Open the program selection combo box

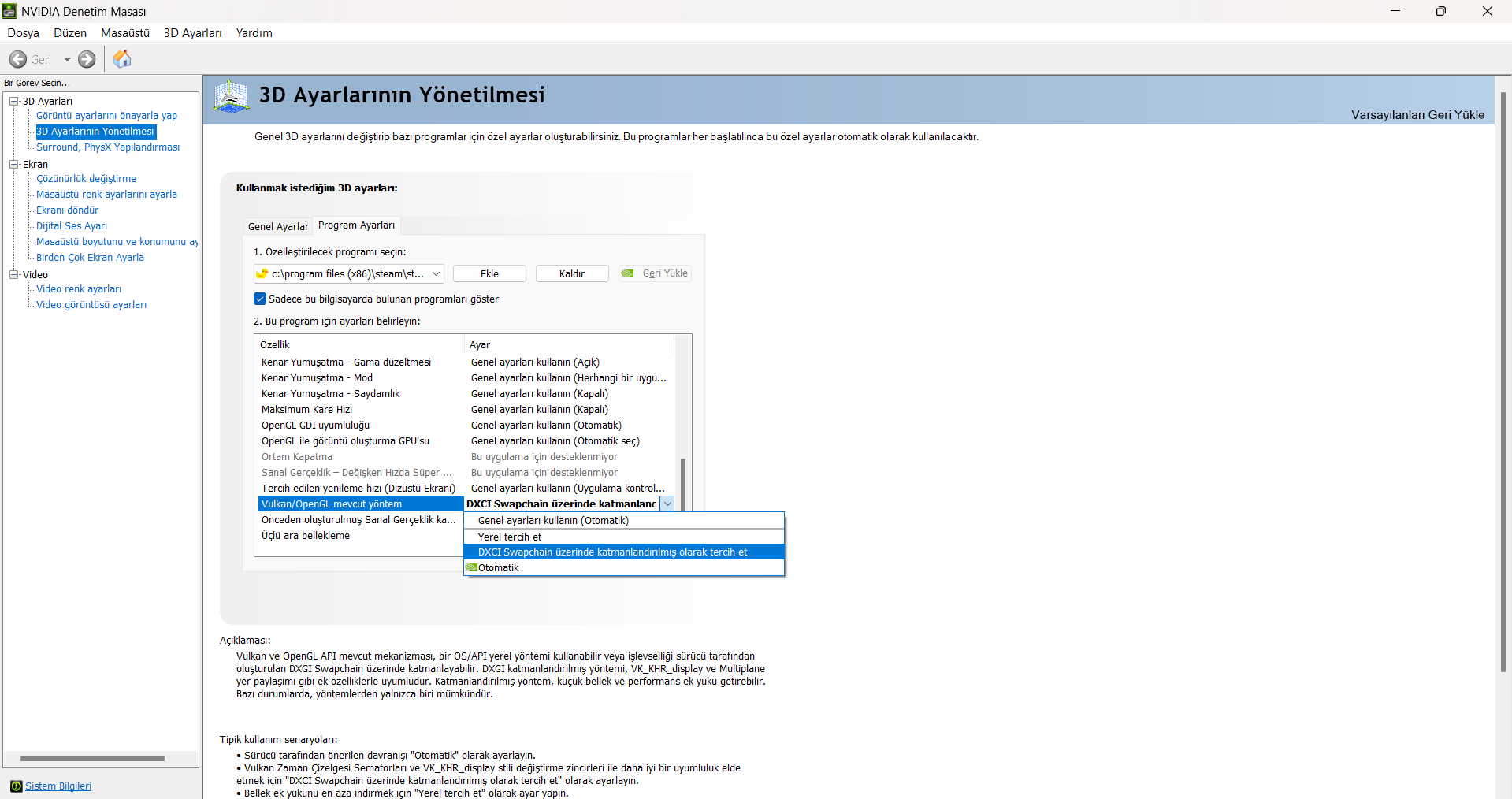tap(348, 273)
